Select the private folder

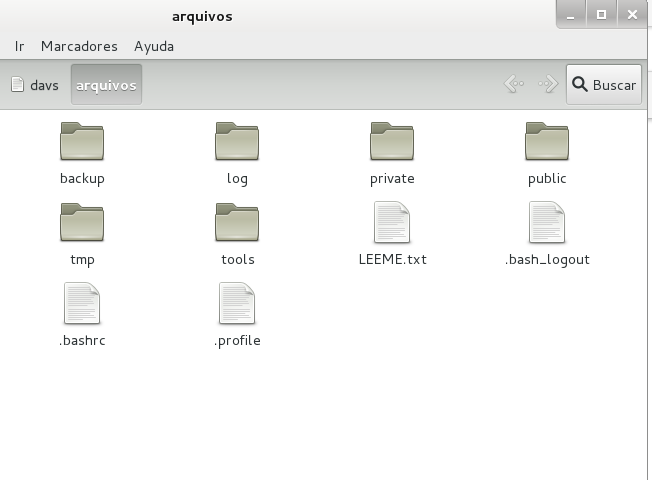tap(392, 142)
